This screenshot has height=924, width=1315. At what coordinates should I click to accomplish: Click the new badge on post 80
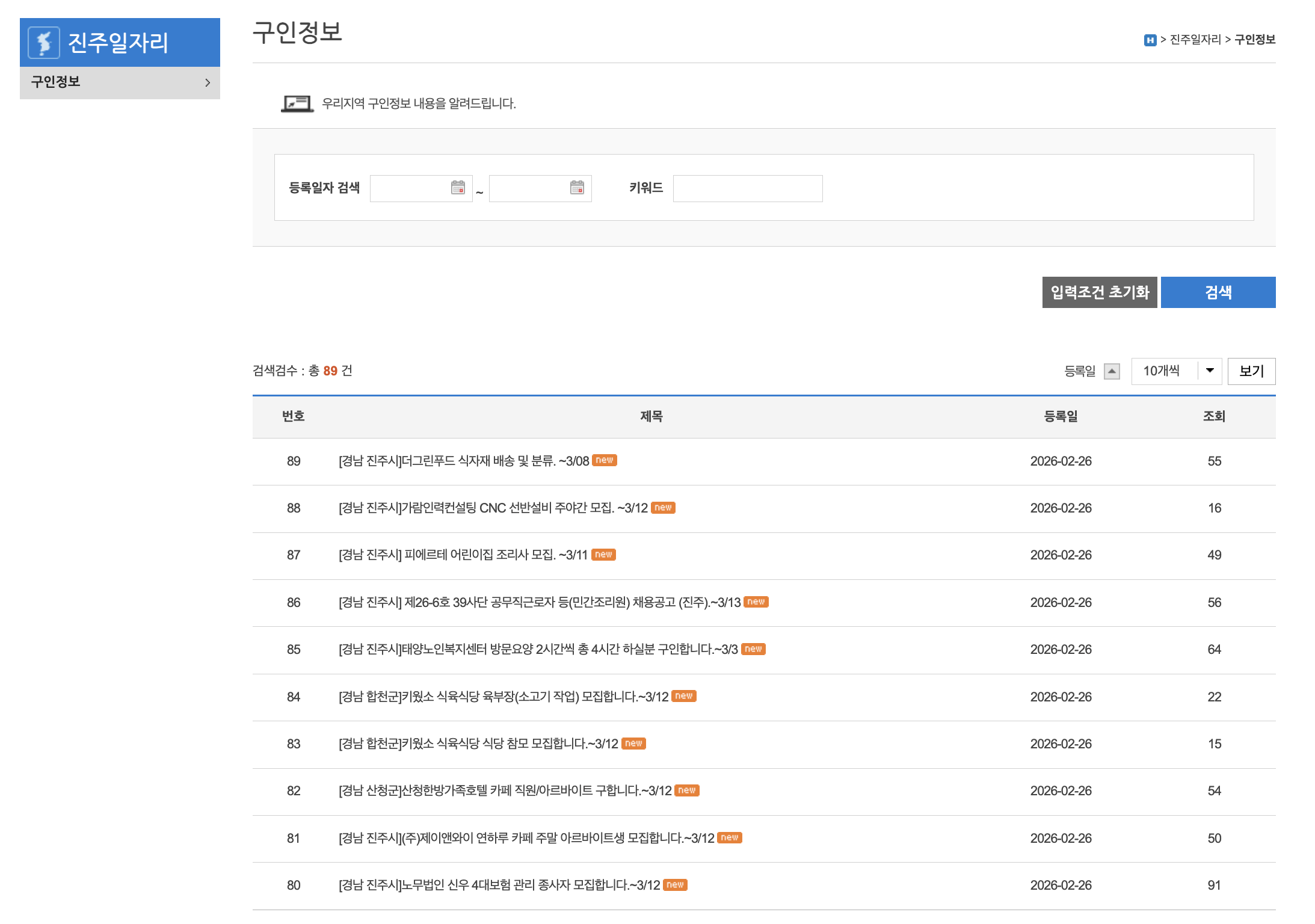click(x=675, y=885)
